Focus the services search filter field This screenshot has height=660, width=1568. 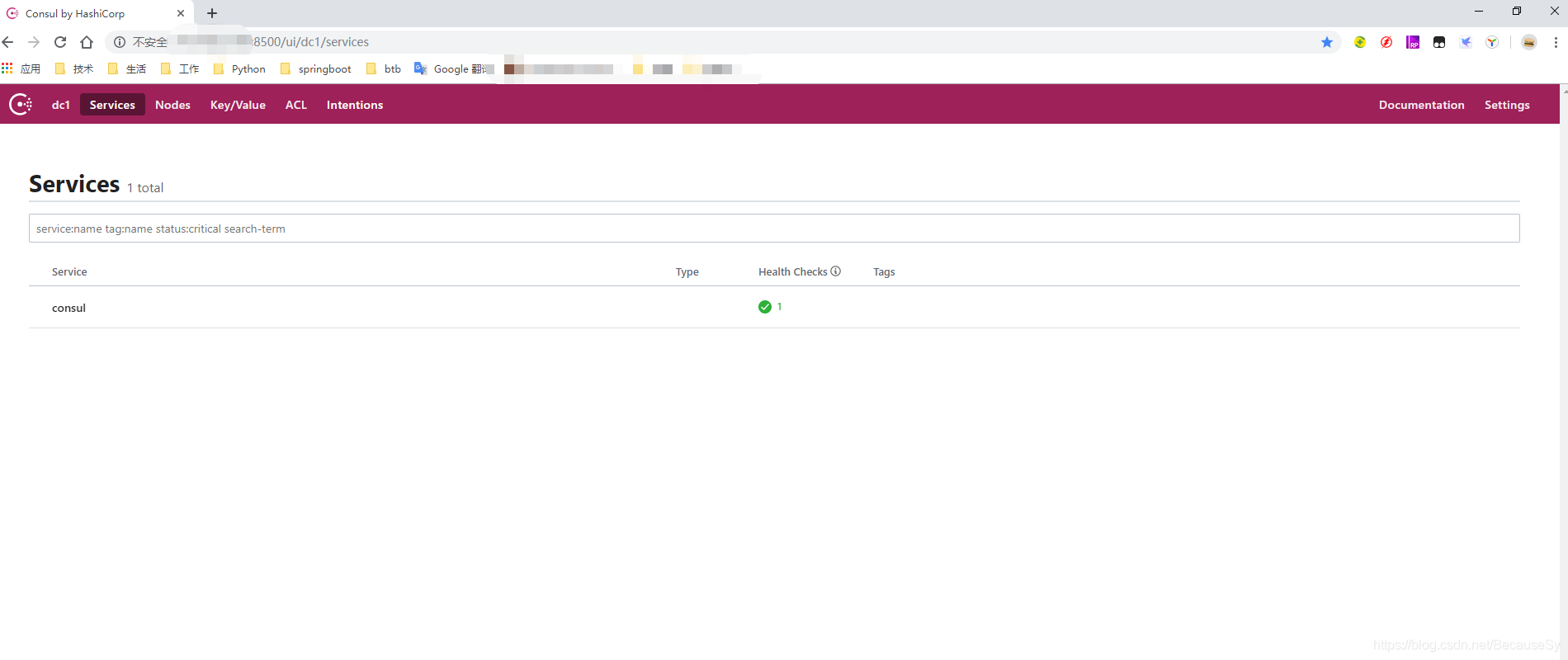point(774,229)
